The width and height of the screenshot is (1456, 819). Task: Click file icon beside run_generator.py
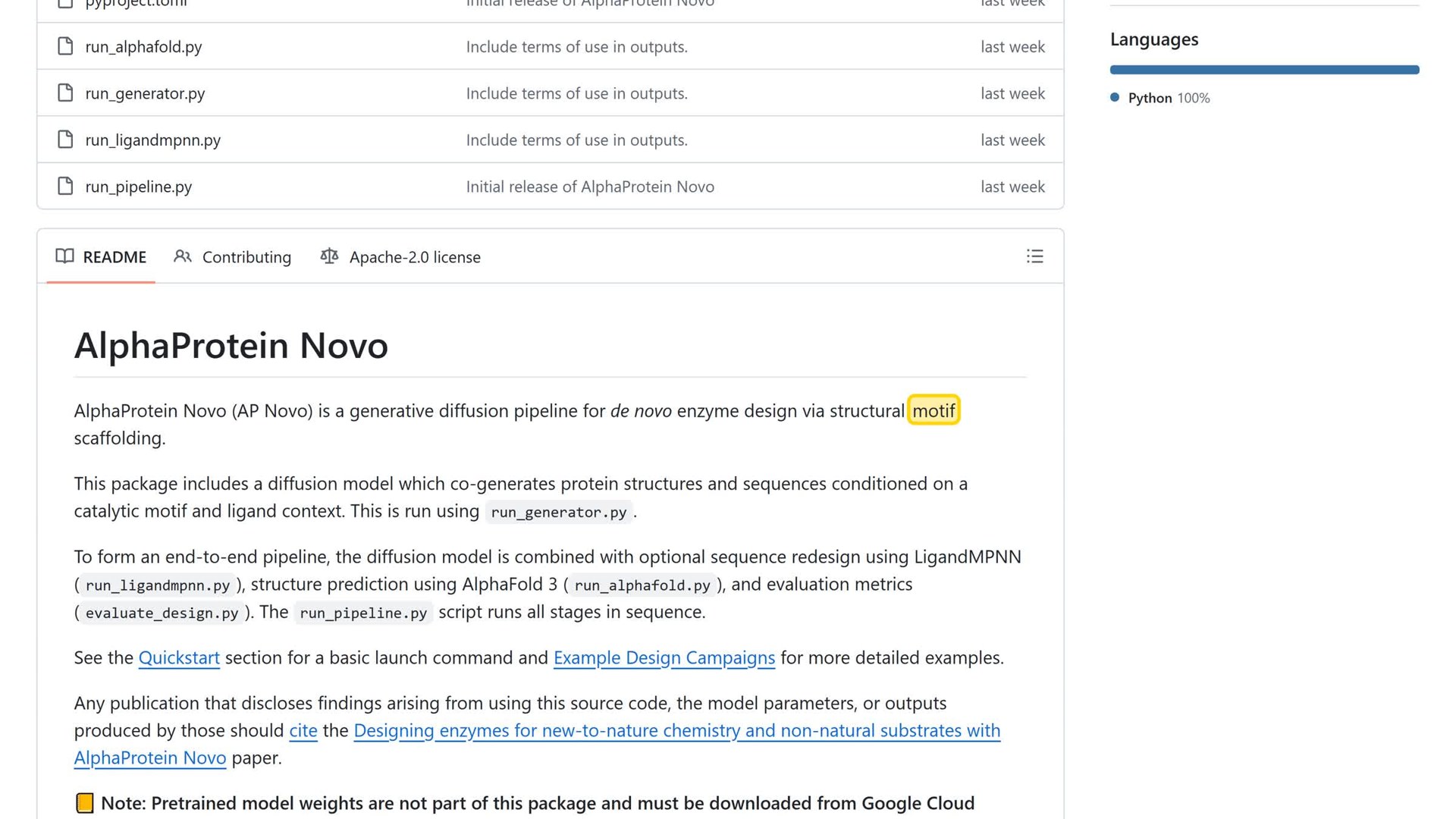click(65, 93)
